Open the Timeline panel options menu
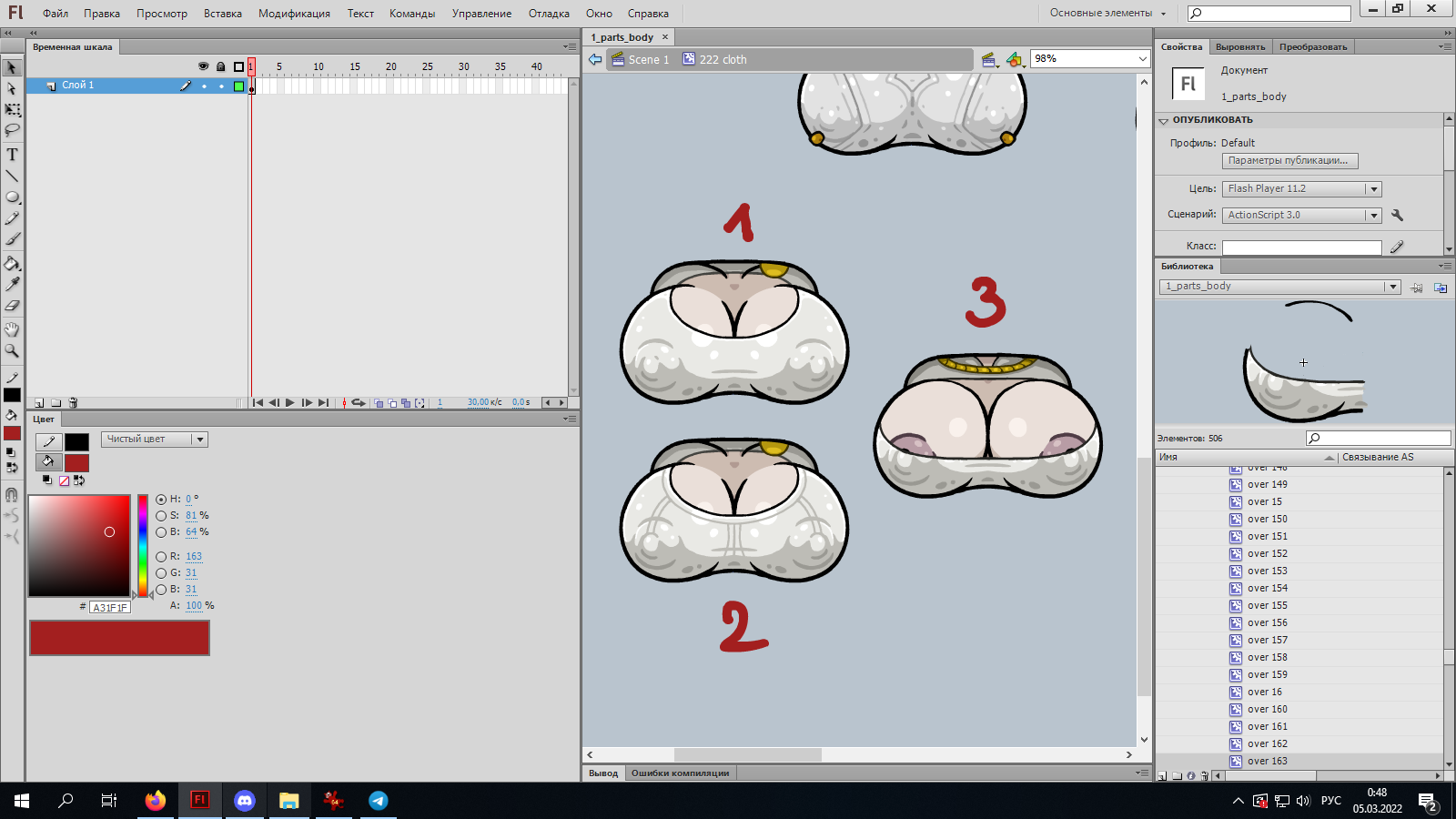This screenshot has height=819, width=1456. tap(570, 46)
